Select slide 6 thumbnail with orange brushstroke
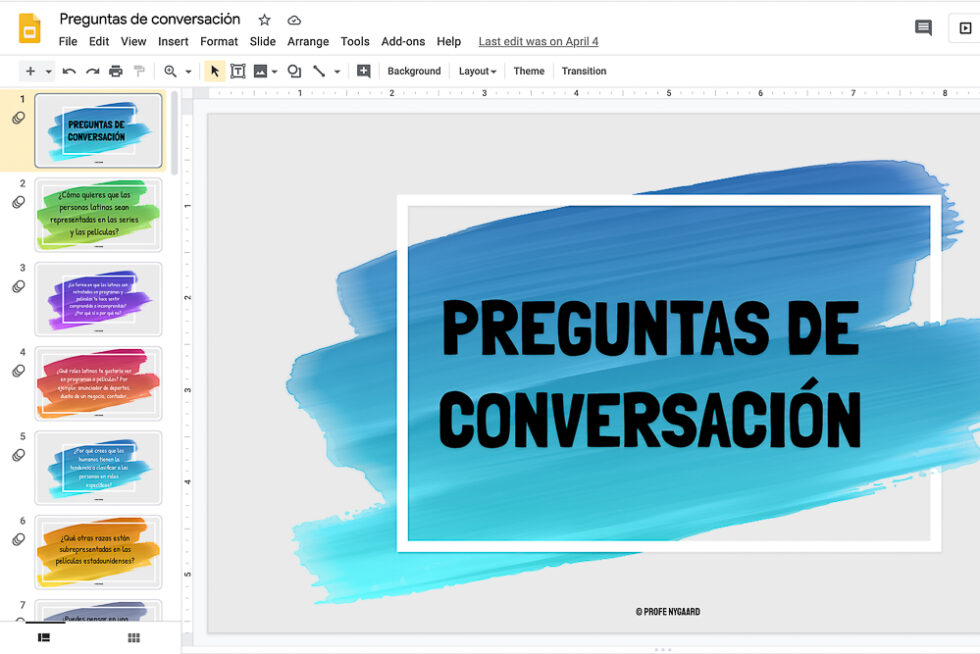The height and width of the screenshot is (654, 980). 98,551
